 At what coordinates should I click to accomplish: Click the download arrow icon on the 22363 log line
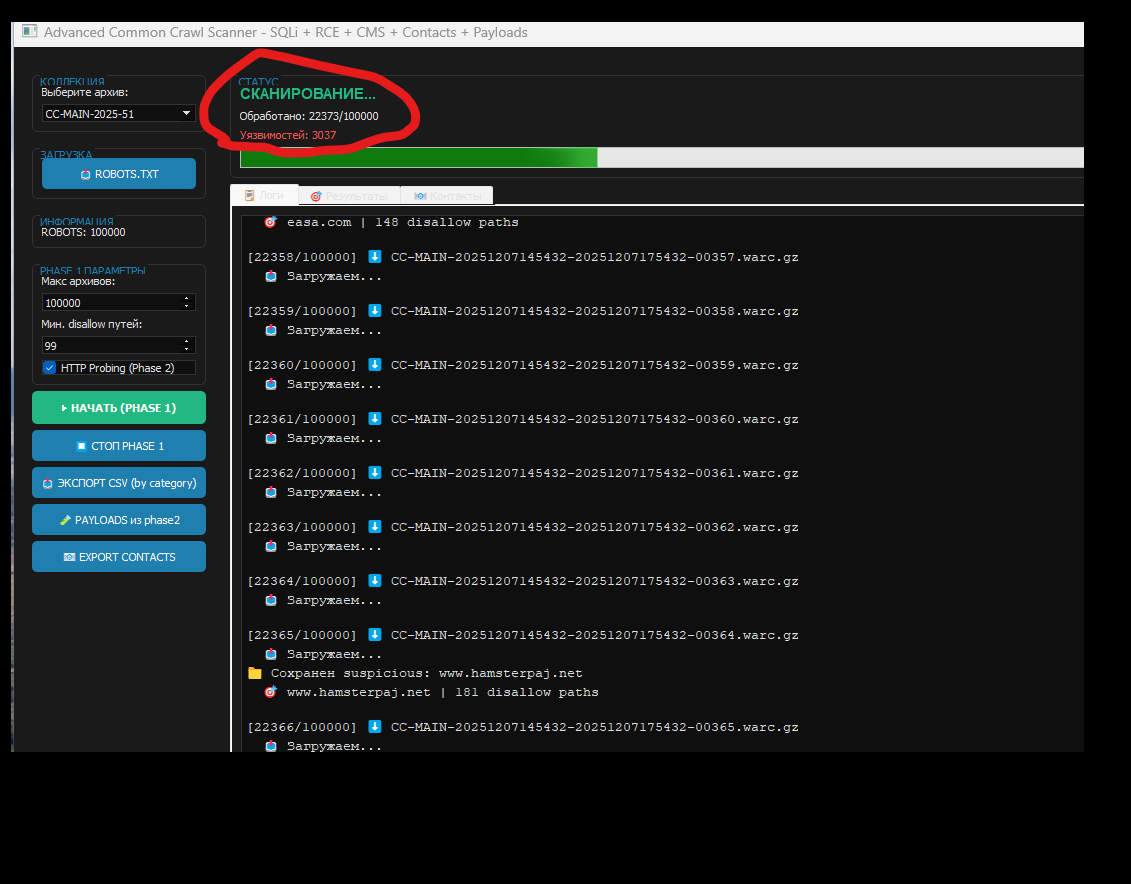[x=374, y=526]
